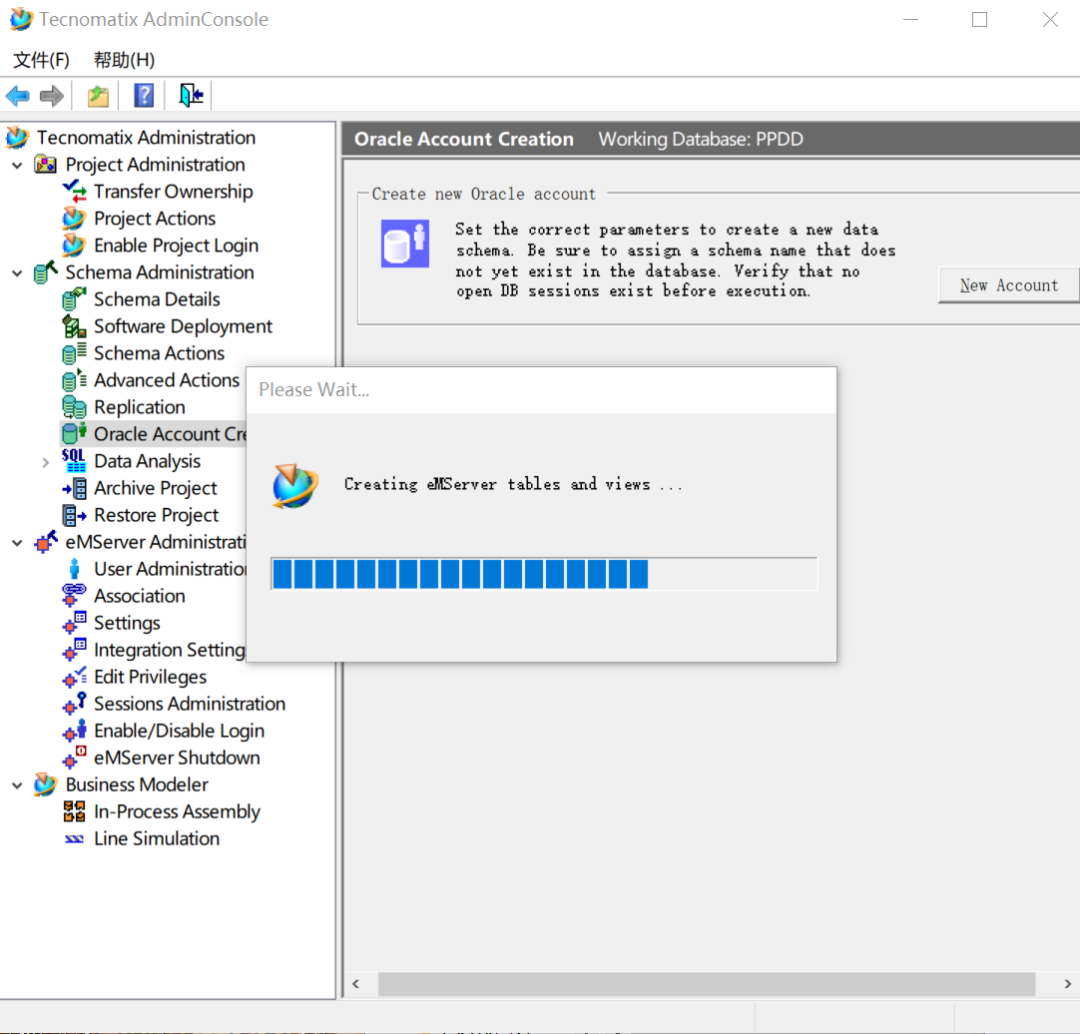Select Tecnomatix Administration root node

pyautogui.click(x=146, y=138)
